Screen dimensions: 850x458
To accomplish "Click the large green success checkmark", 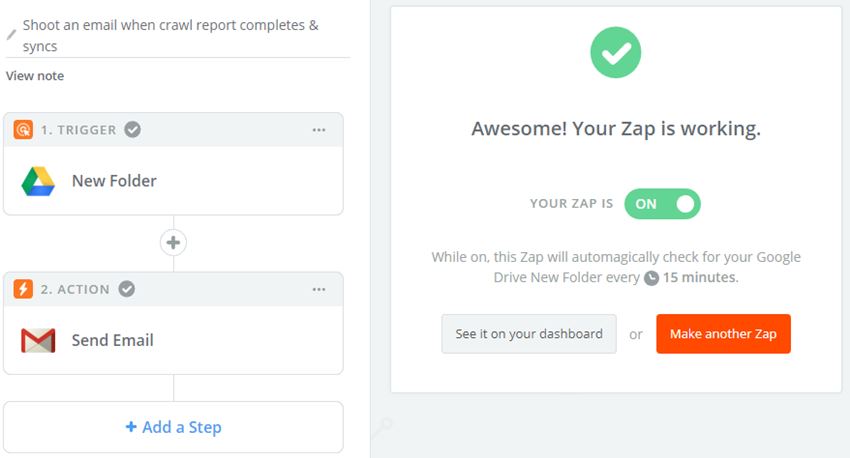I will [616, 52].
